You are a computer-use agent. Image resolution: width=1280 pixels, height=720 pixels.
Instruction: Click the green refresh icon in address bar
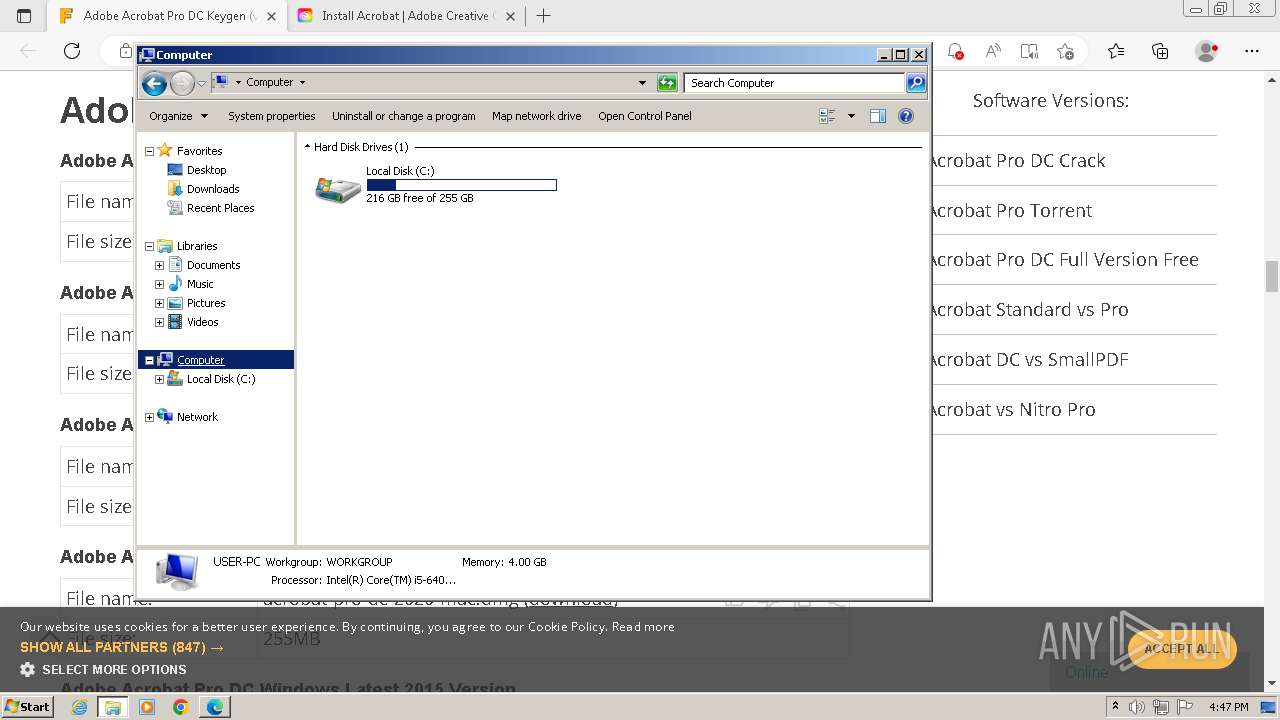click(667, 83)
